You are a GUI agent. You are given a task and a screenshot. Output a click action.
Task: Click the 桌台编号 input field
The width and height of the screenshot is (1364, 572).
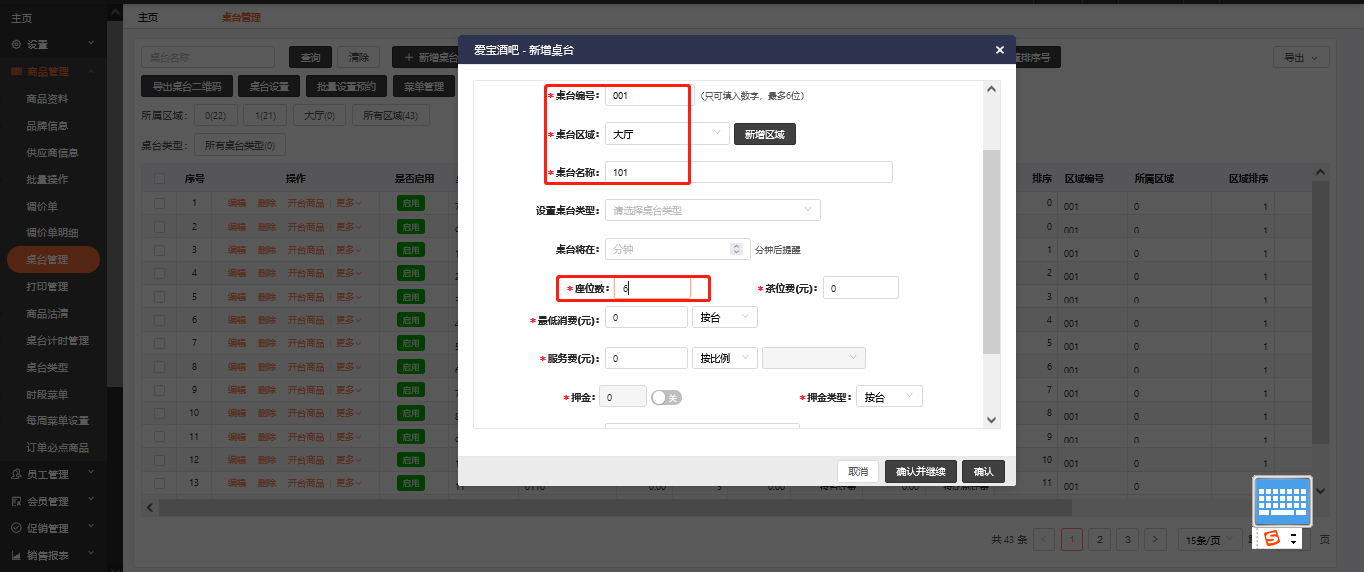tap(648, 95)
